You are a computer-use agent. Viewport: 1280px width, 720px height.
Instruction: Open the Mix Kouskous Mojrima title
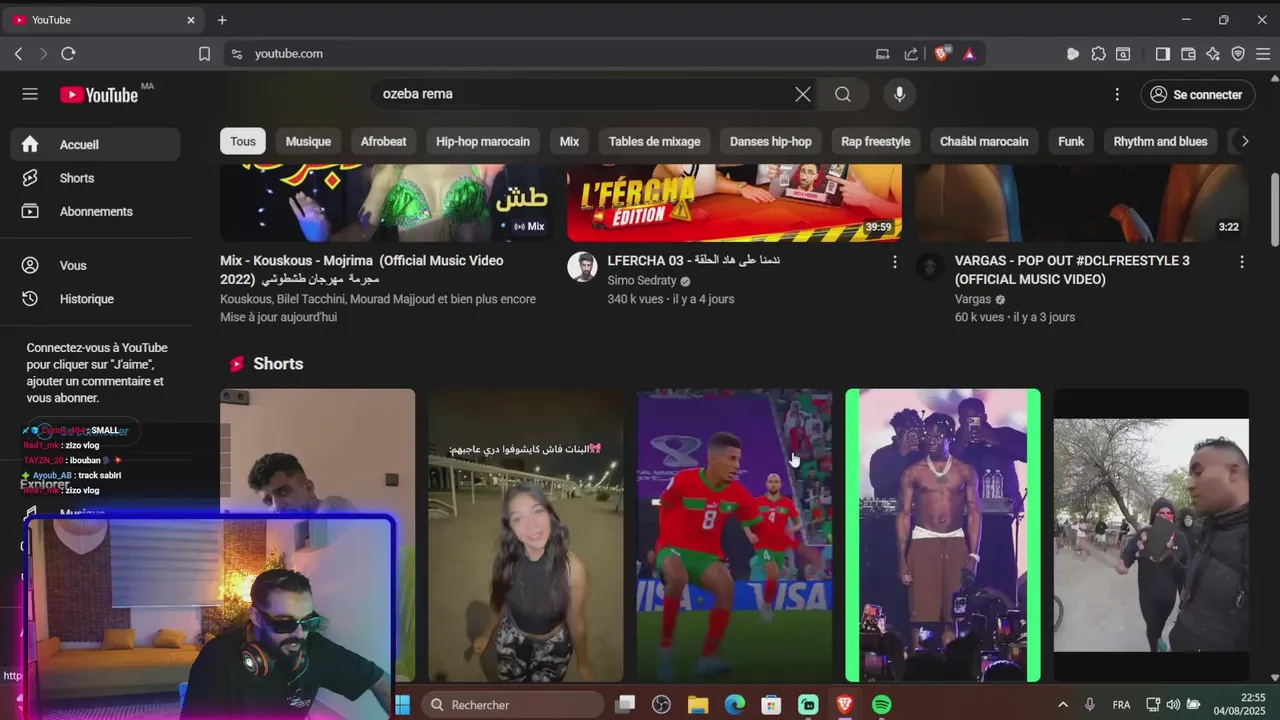point(362,270)
